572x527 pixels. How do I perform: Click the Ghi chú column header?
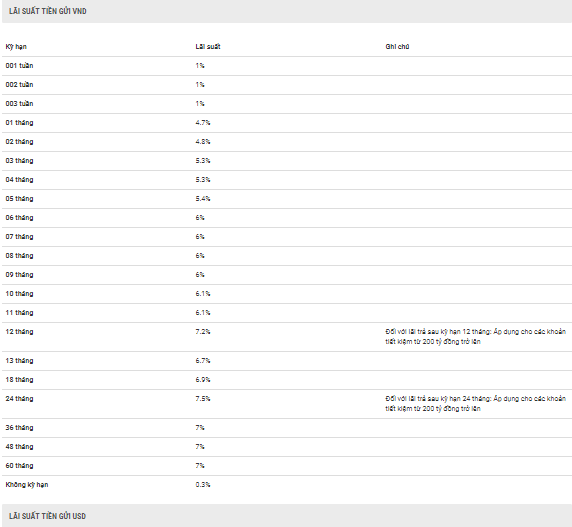point(397,47)
